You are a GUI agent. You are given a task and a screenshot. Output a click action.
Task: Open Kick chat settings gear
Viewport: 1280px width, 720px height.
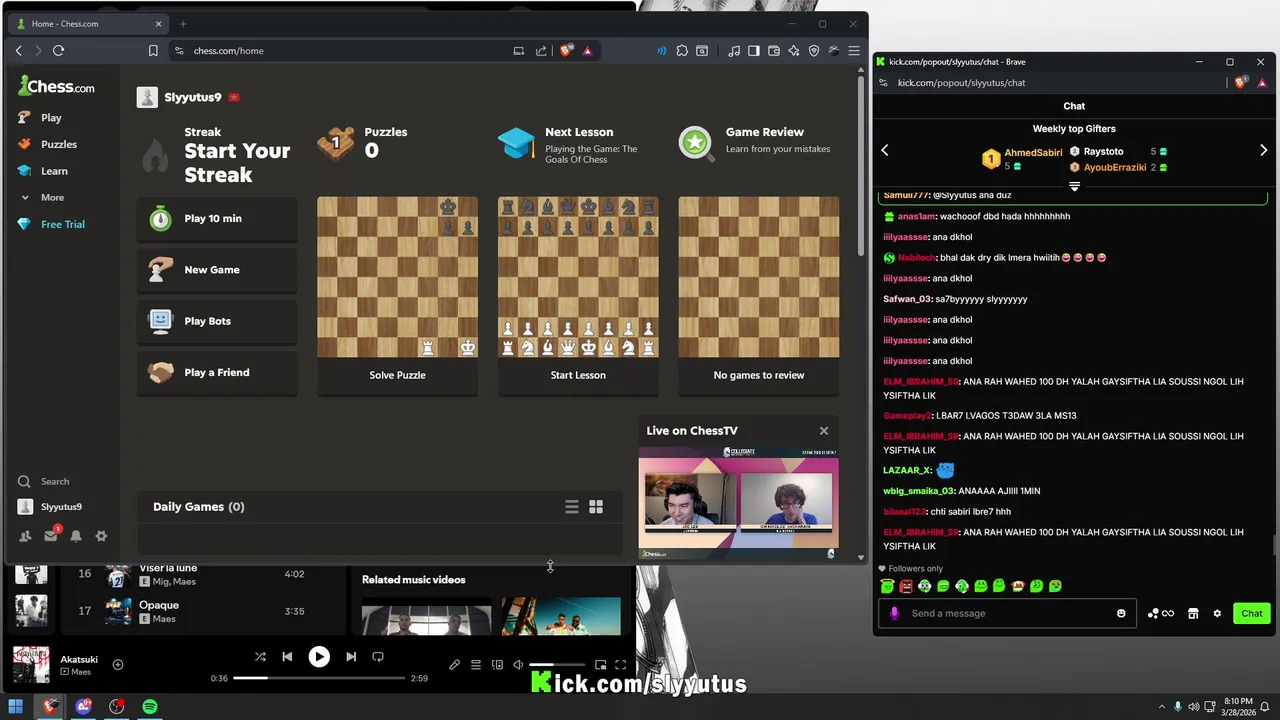click(x=1217, y=613)
